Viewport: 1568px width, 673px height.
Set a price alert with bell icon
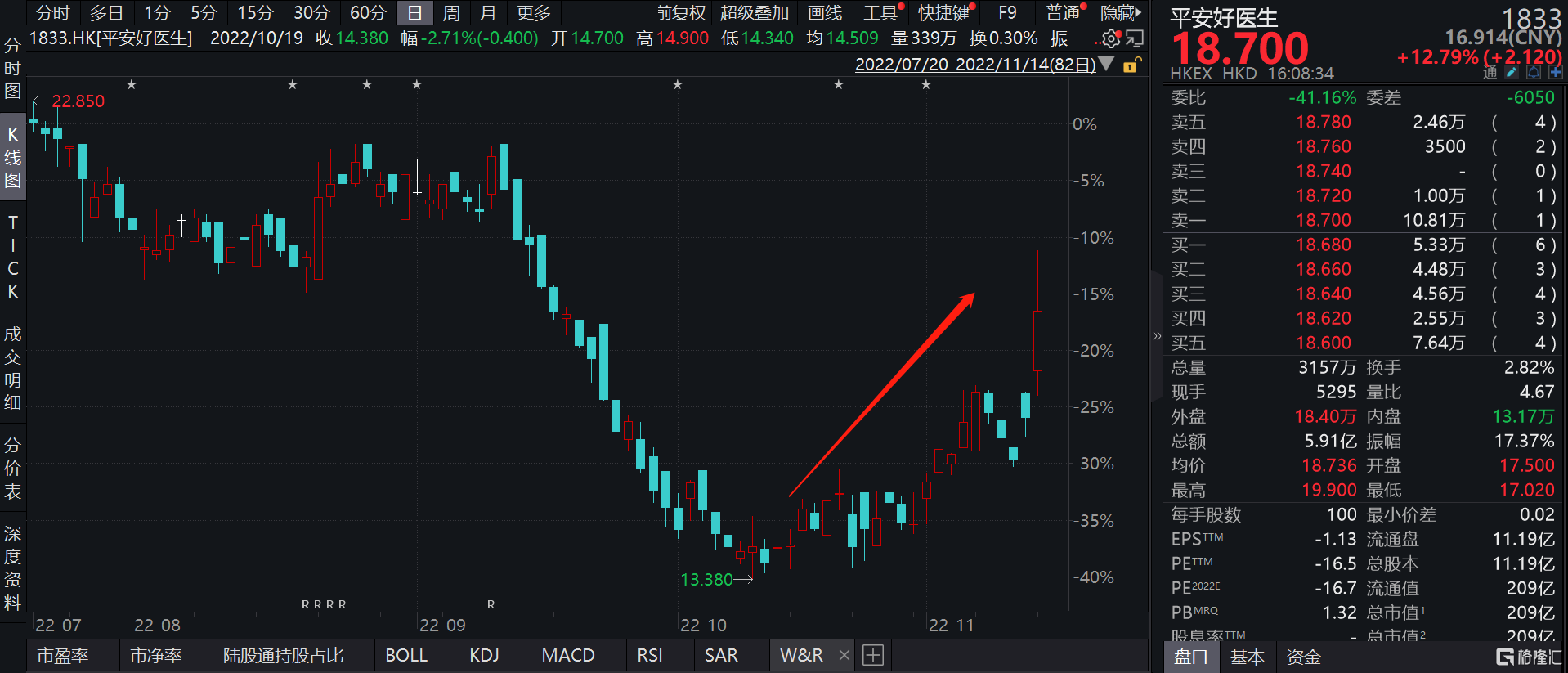pyautogui.click(x=1534, y=73)
